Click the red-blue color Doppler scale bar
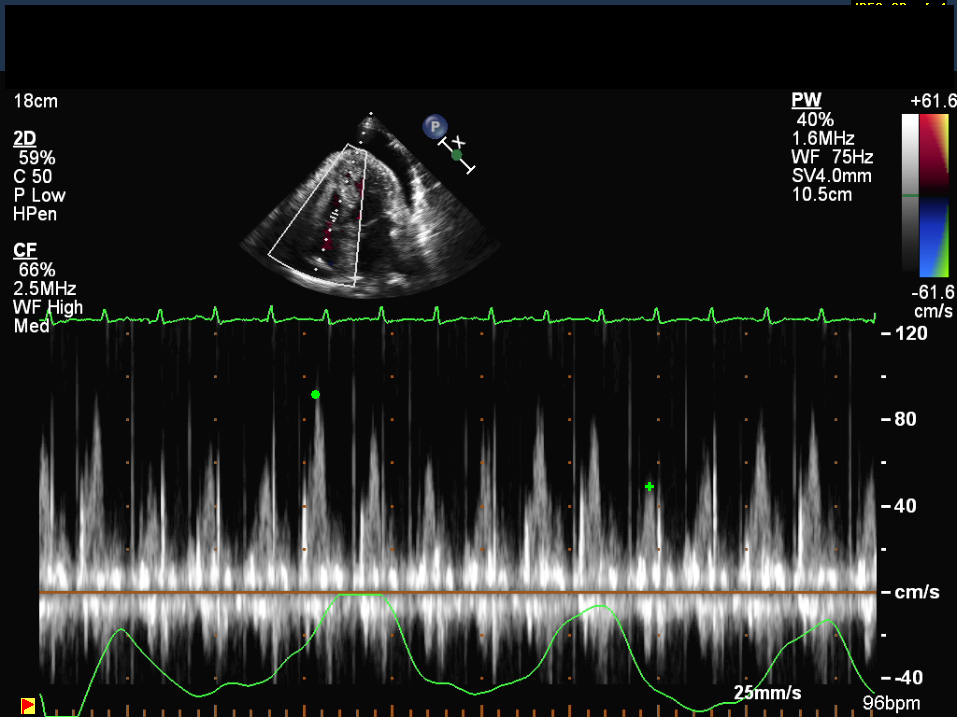 tap(935, 194)
